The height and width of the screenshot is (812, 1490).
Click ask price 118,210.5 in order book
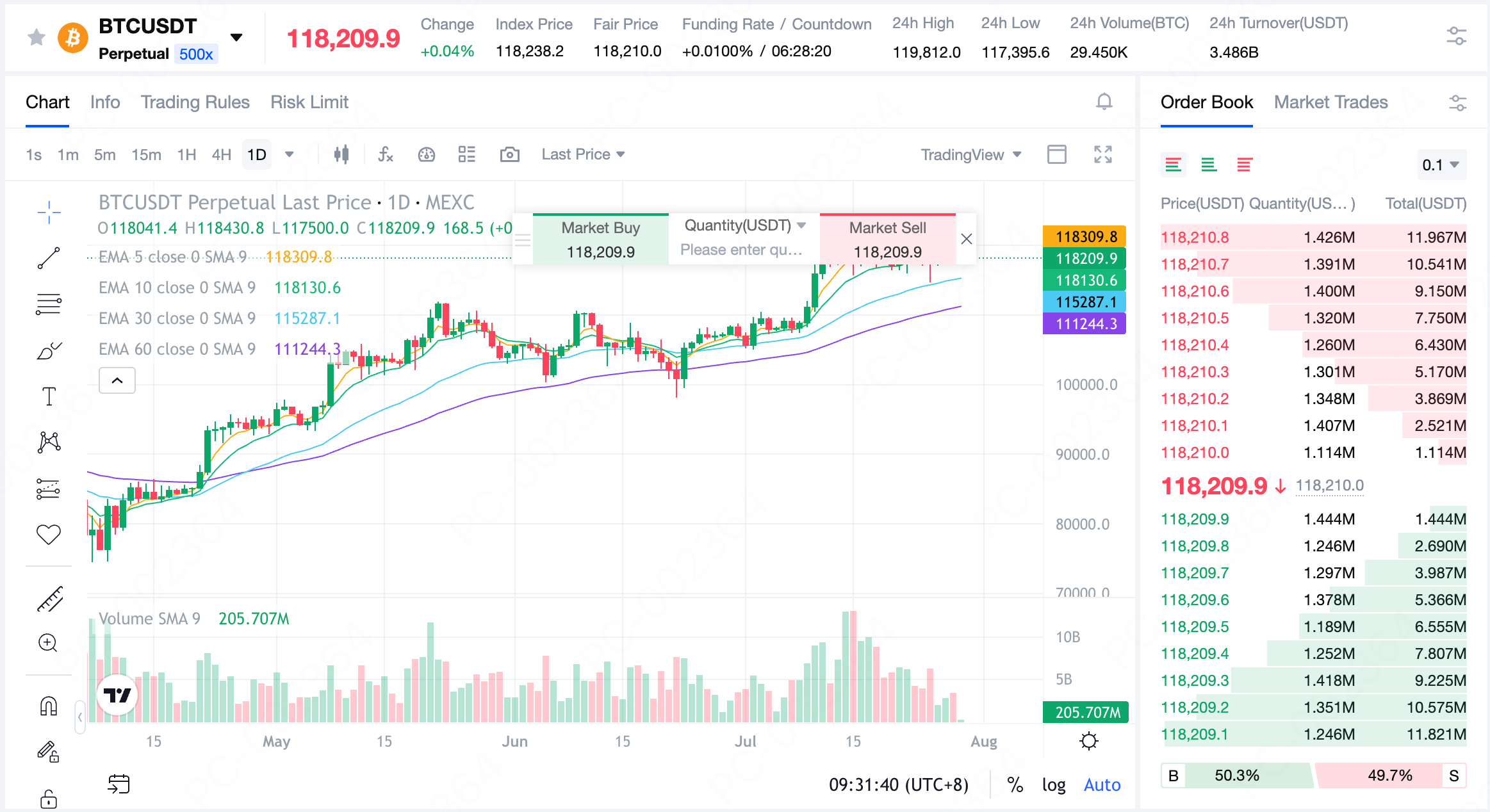point(1195,318)
